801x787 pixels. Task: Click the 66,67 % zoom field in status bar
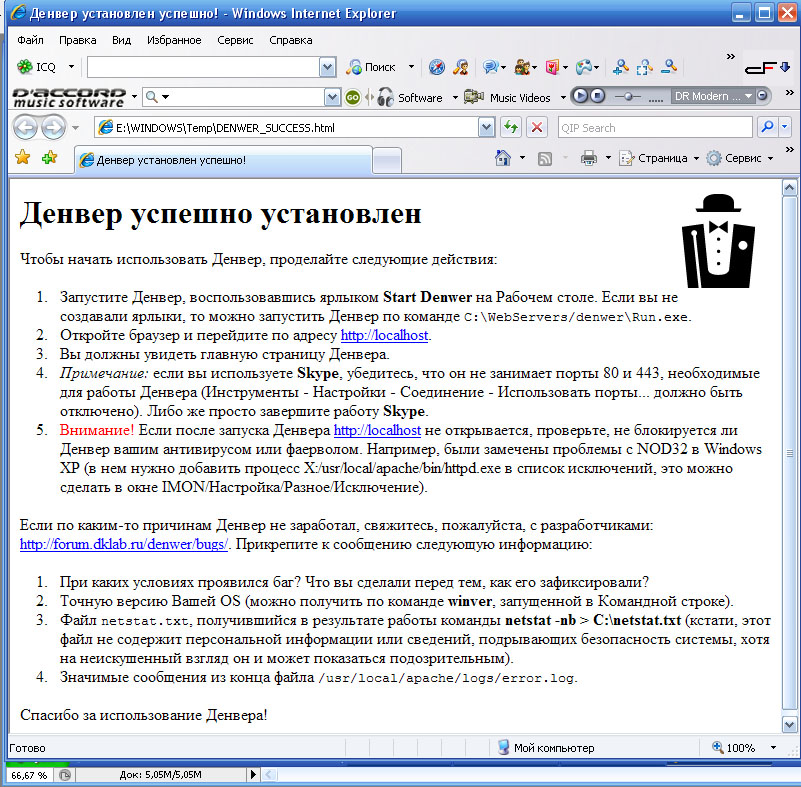(x=29, y=775)
